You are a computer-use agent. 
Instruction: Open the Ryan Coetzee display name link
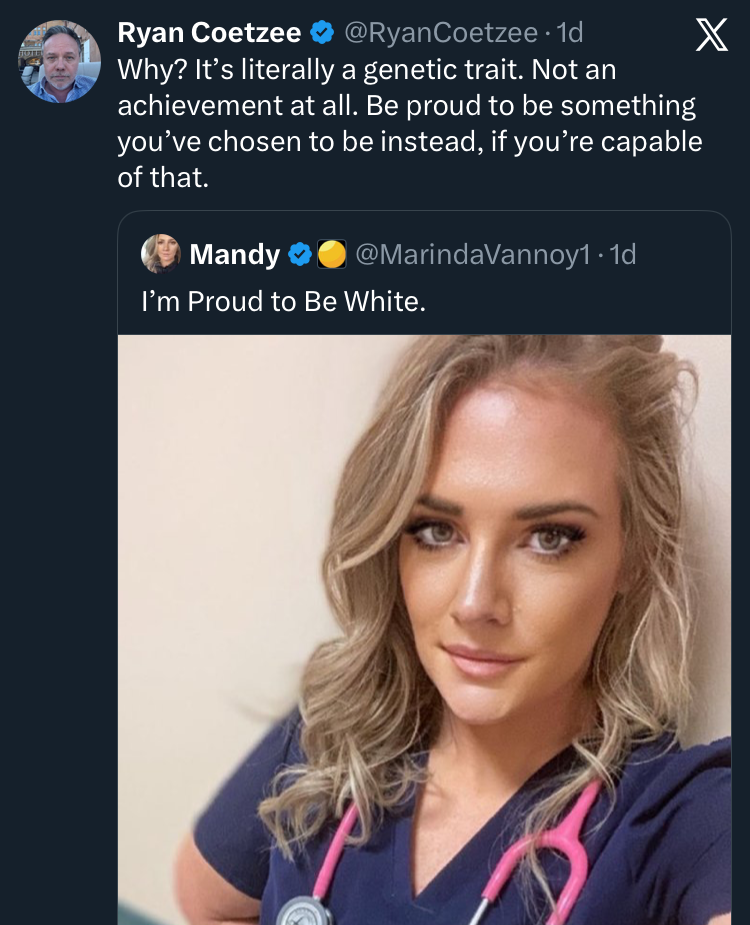tap(209, 33)
